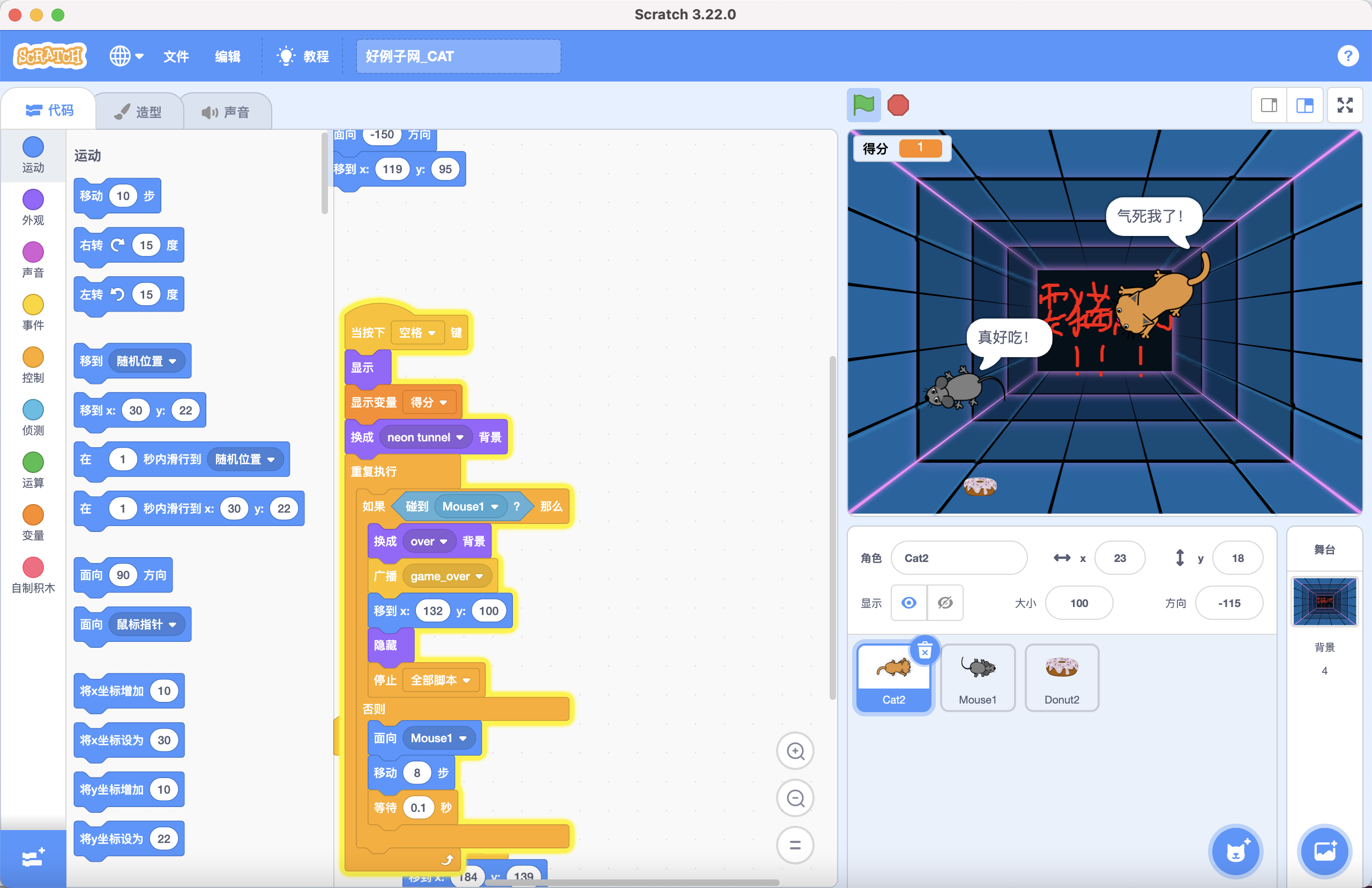Open the help question mark icon

(x=1348, y=56)
